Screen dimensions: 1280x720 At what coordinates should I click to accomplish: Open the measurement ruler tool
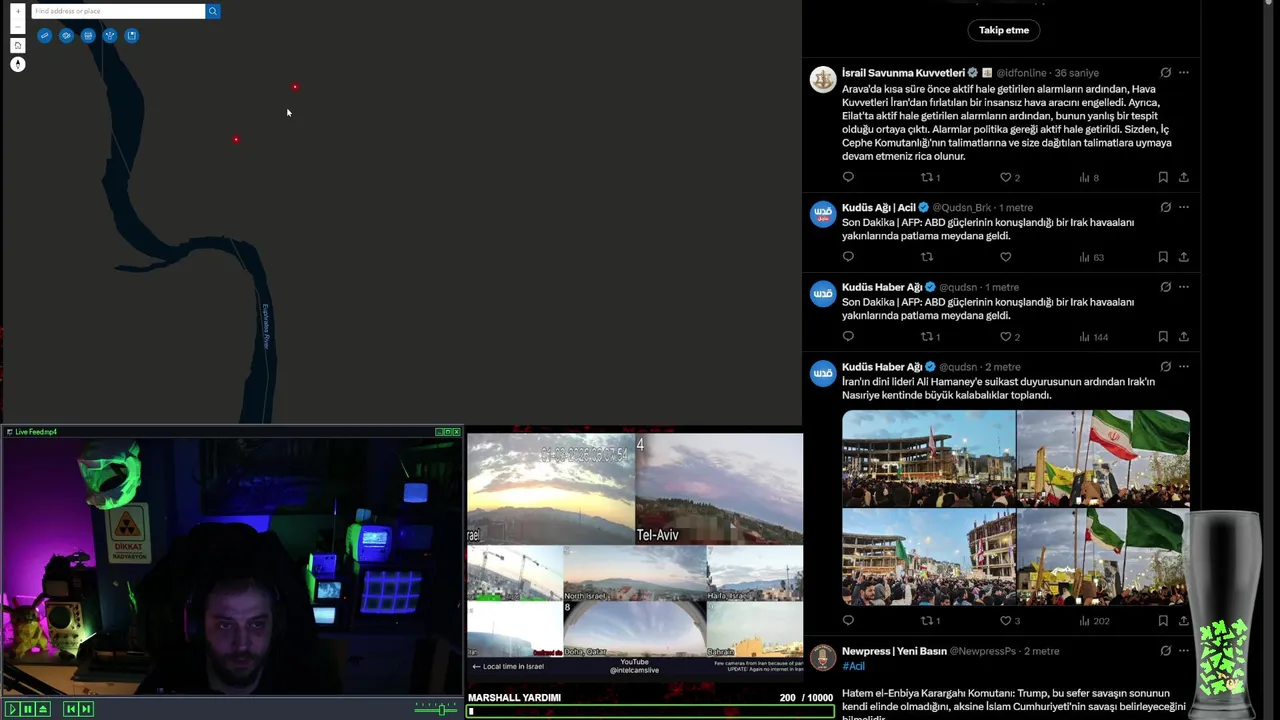pyautogui.click(x=44, y=35)
